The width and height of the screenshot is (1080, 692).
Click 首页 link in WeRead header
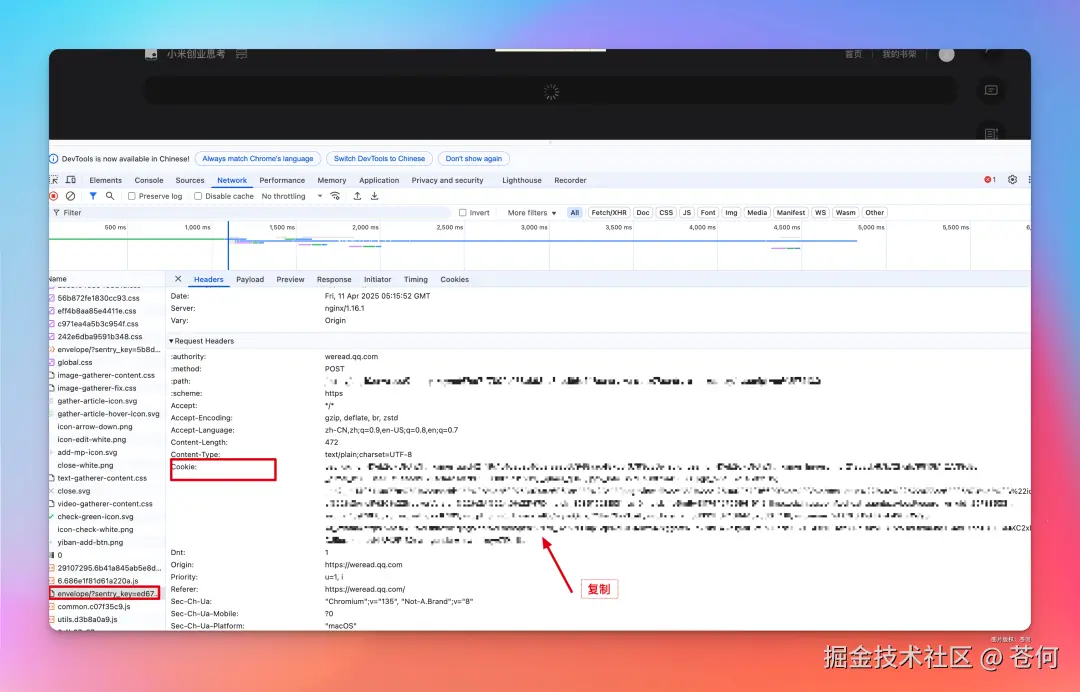(853, 54)
